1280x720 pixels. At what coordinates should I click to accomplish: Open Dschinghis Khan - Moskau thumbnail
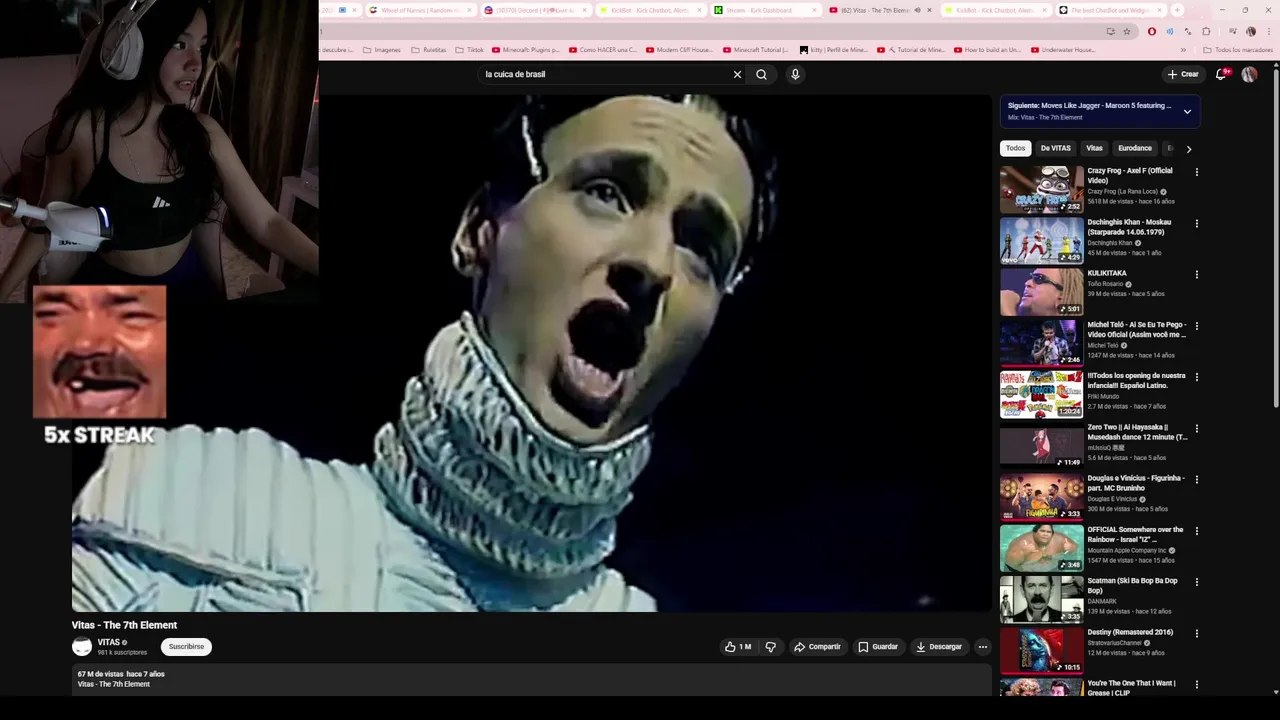tap(1041, 240)
